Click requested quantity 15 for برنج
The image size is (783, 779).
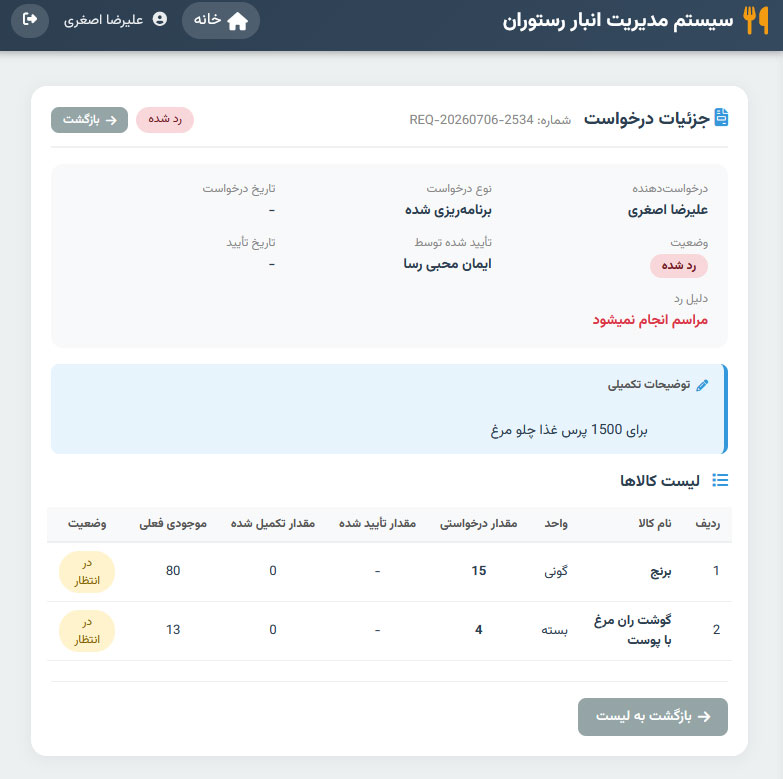478,571
